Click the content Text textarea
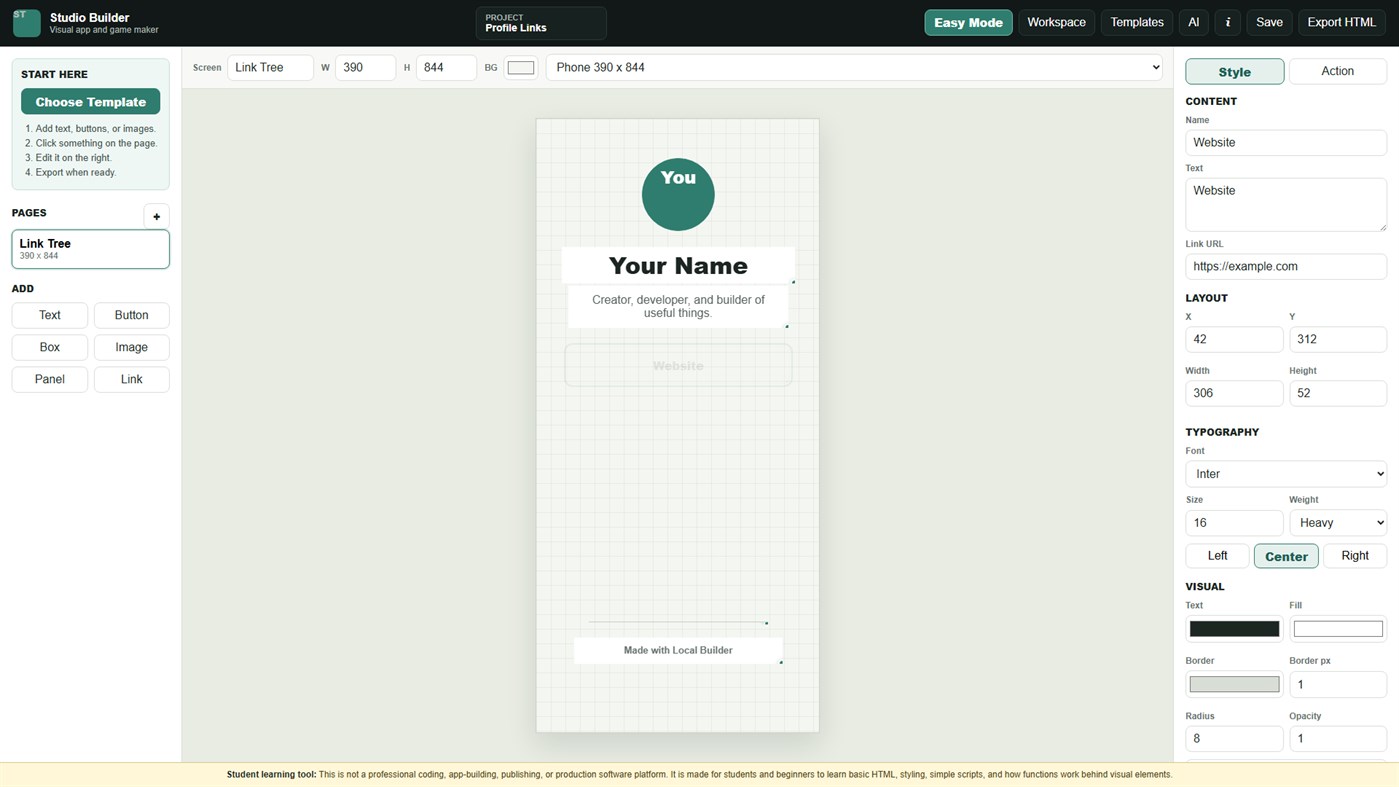Image resolution: width=1399 pixels, height=787 pixels. pyautogui.click(x=1286, y=204)
